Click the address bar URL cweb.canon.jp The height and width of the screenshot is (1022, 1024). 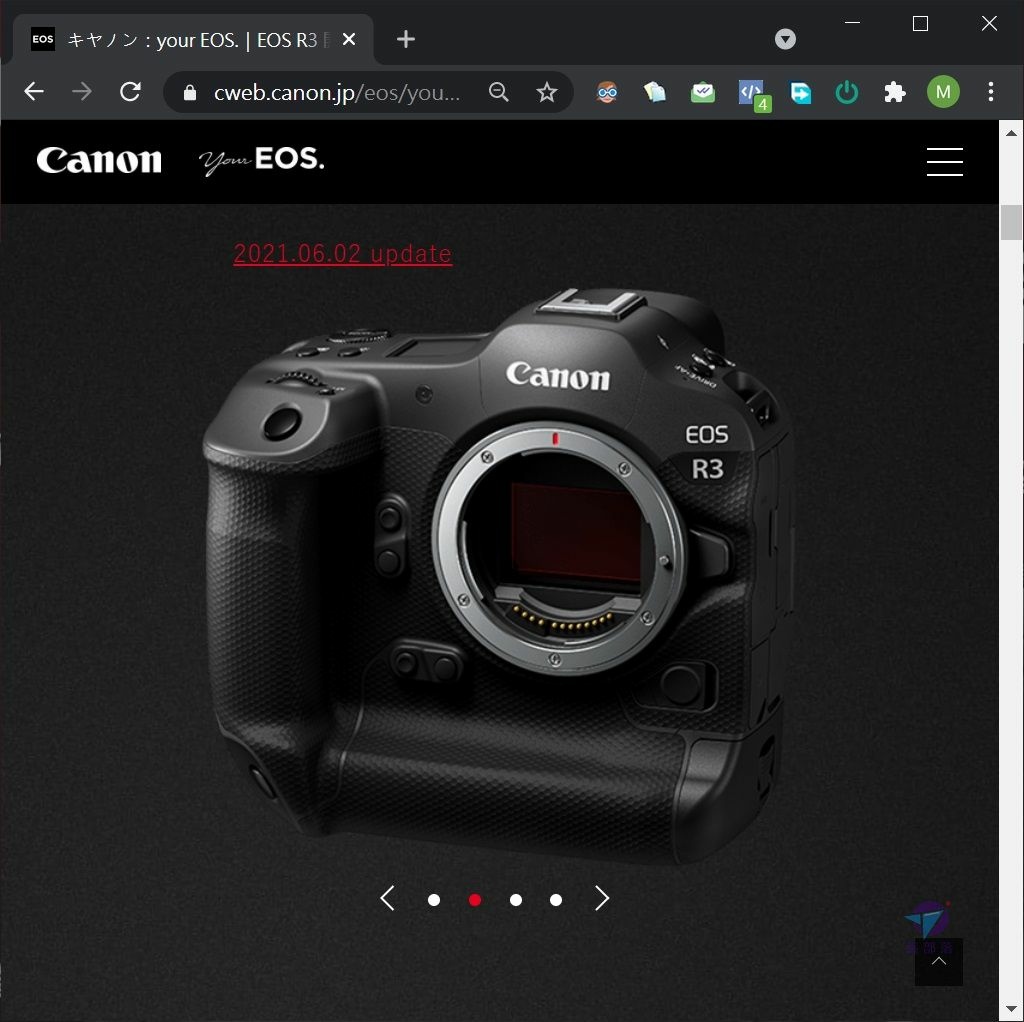pos(337,93)
